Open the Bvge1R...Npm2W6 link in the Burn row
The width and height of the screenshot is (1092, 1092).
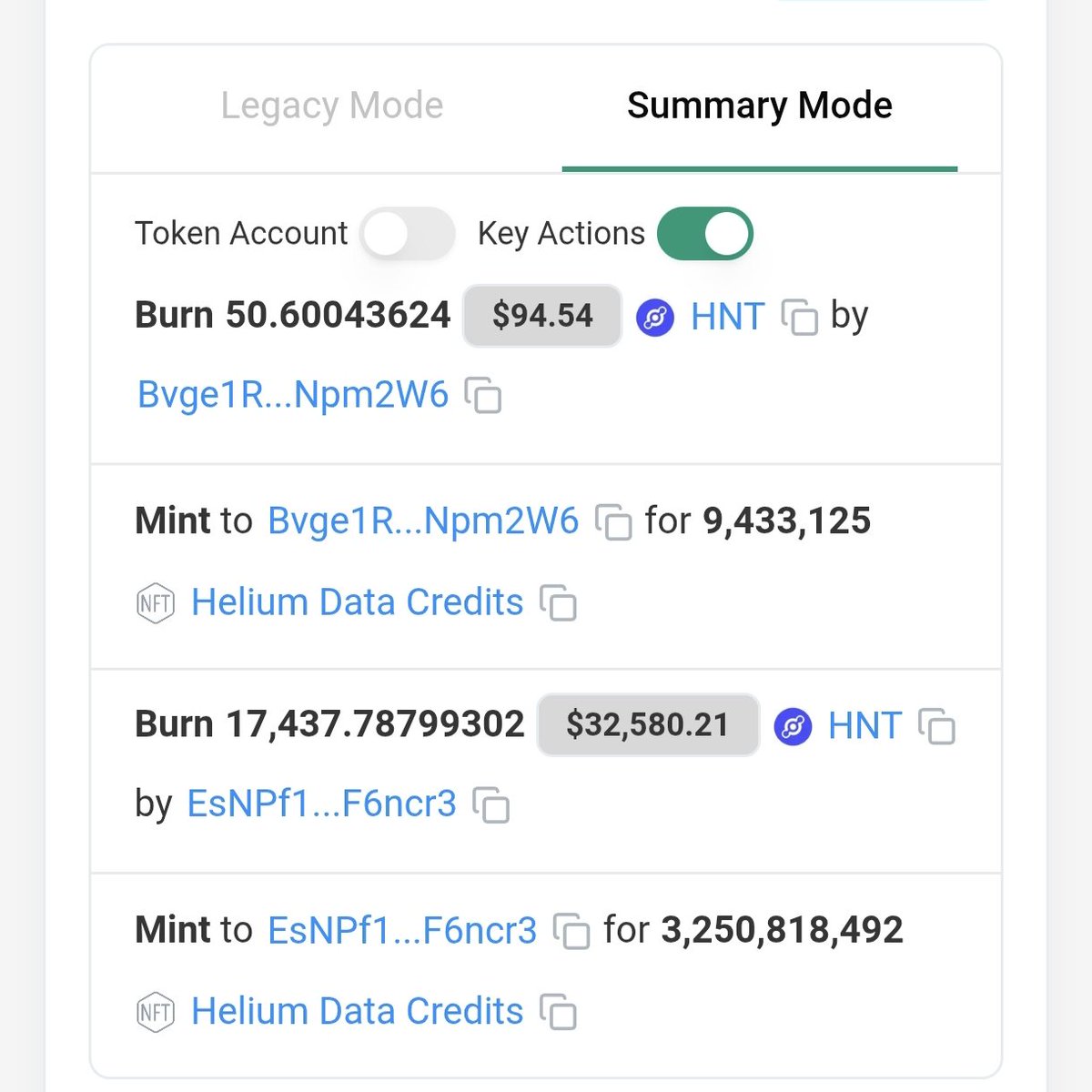click(x=293, y=396)
